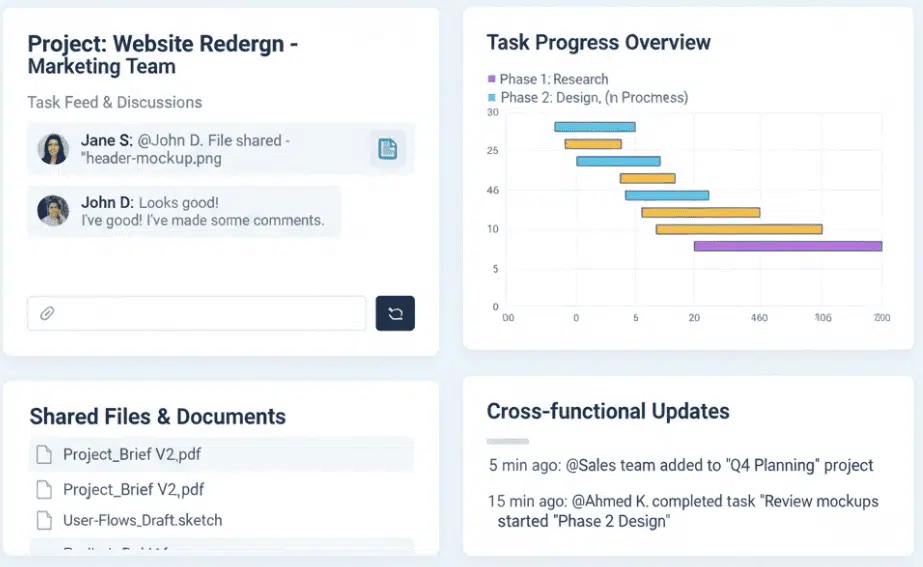Click the longest orange Gantt bar
This screenshot has height=567, width=923.
click(738, 229)
